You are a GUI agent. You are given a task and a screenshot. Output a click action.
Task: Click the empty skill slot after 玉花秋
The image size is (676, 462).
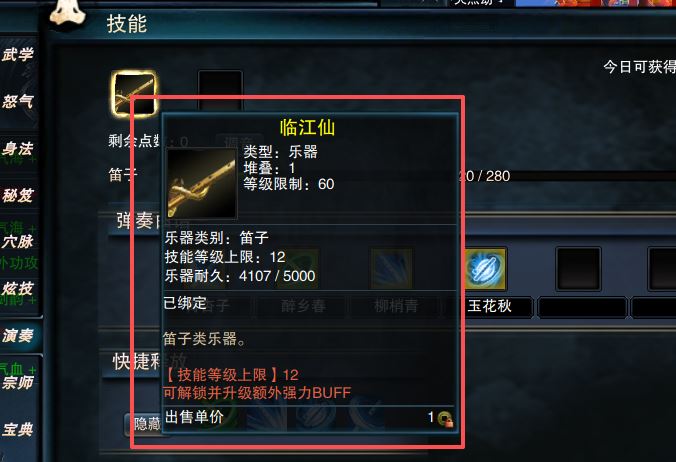[x=578, y=269]
